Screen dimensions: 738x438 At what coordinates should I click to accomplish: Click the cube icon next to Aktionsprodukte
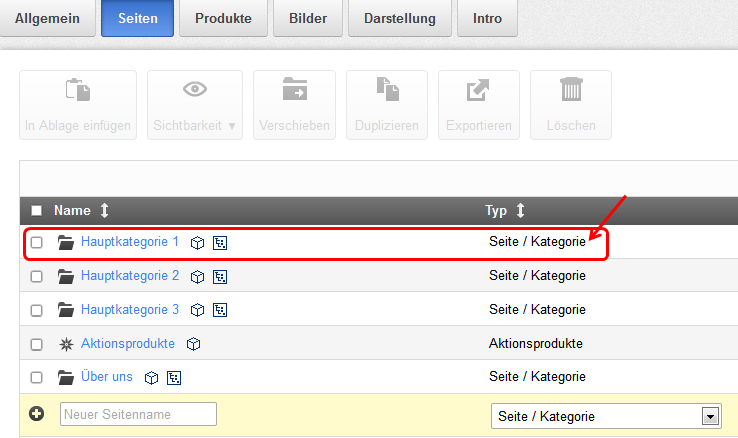click(193, 344)
